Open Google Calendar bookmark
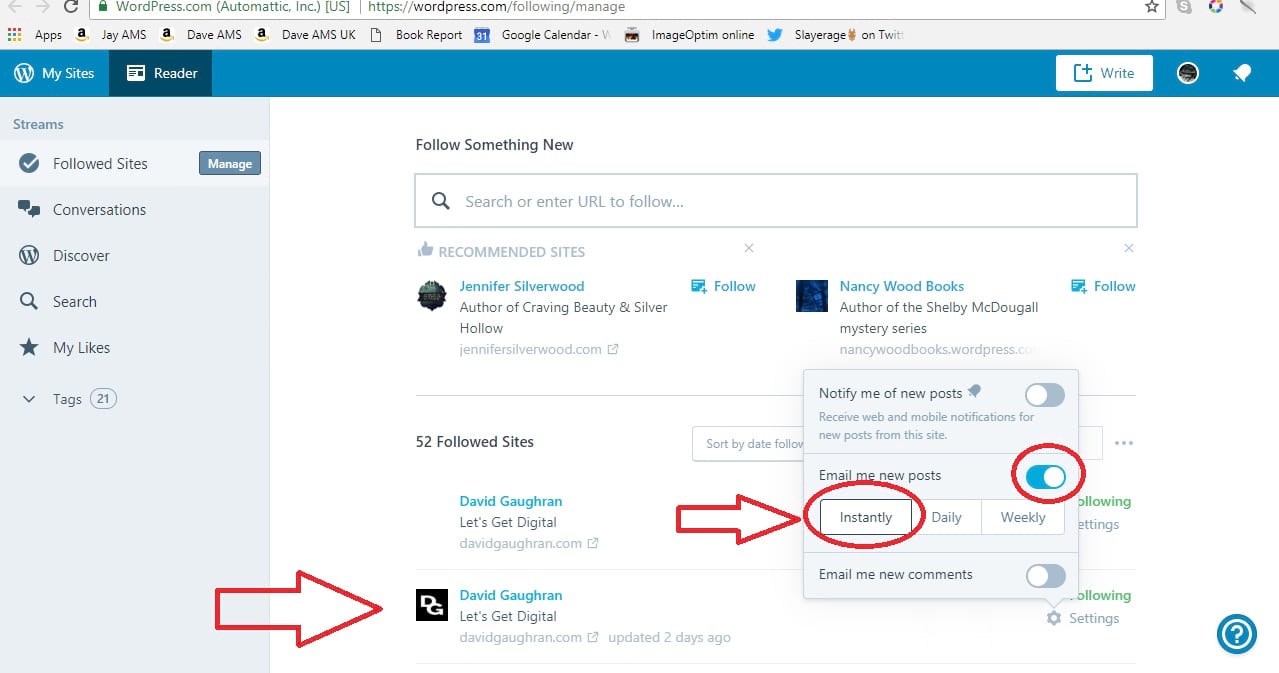Screen dimensions: 1279x673 pyautogui.click(x=543, y=34)
